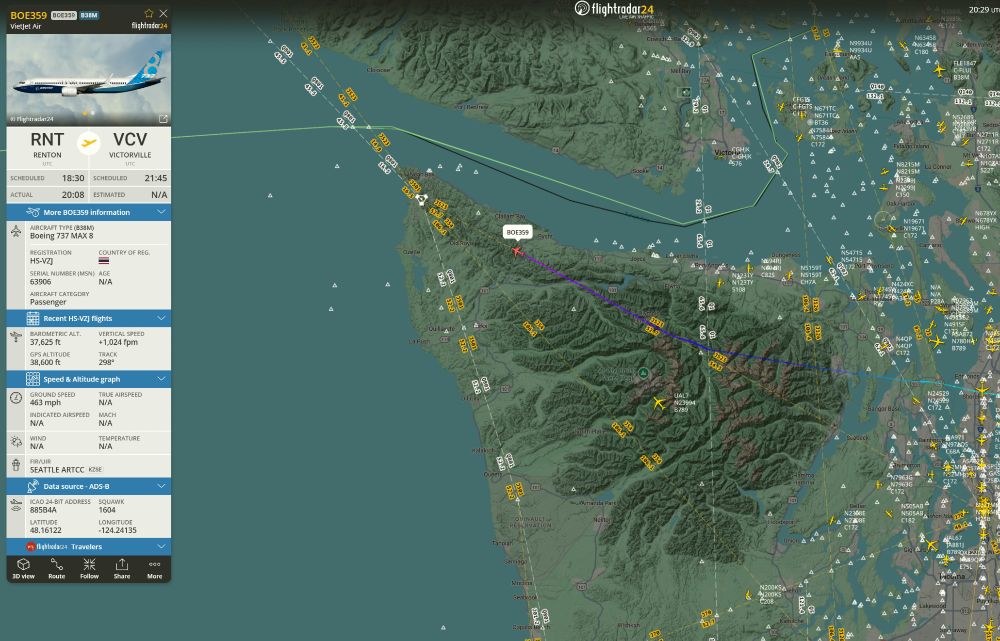Screen dimensions: 1000x641
Task: Click SEATTLE ARTCC FIR/UIR value
Action: pos(57,470)
